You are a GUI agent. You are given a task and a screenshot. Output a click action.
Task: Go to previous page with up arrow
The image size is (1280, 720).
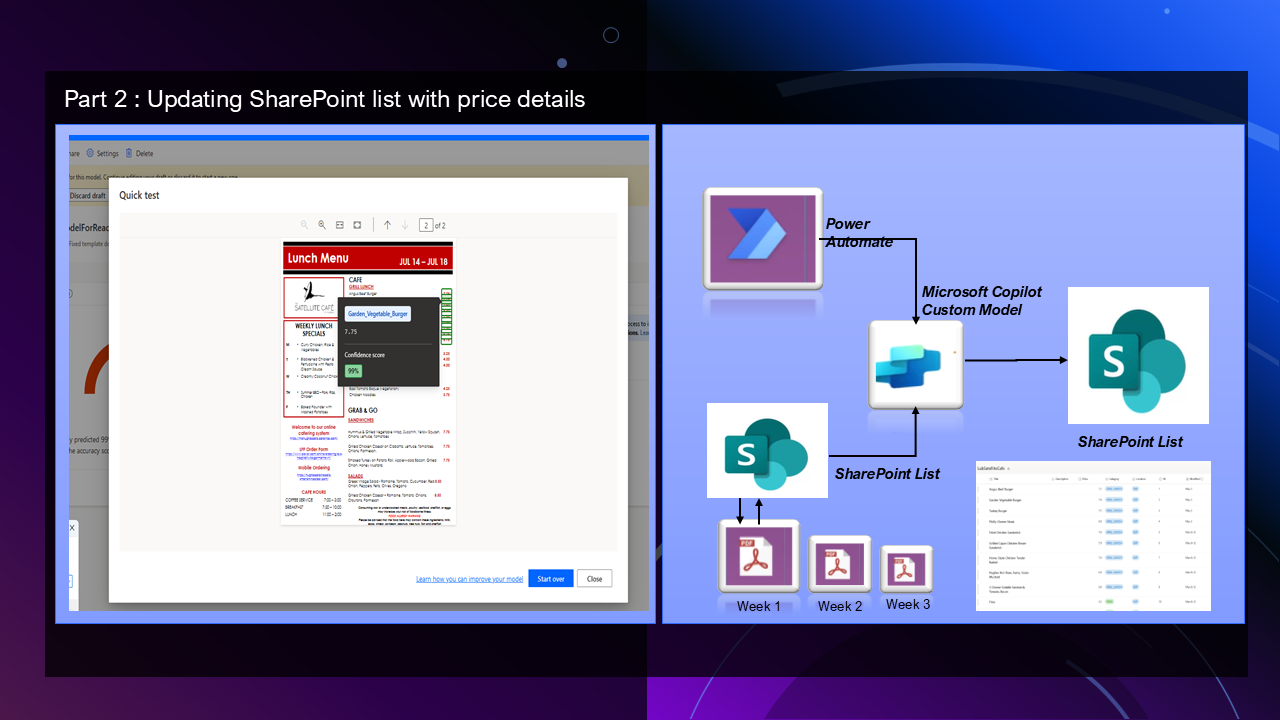388,225
